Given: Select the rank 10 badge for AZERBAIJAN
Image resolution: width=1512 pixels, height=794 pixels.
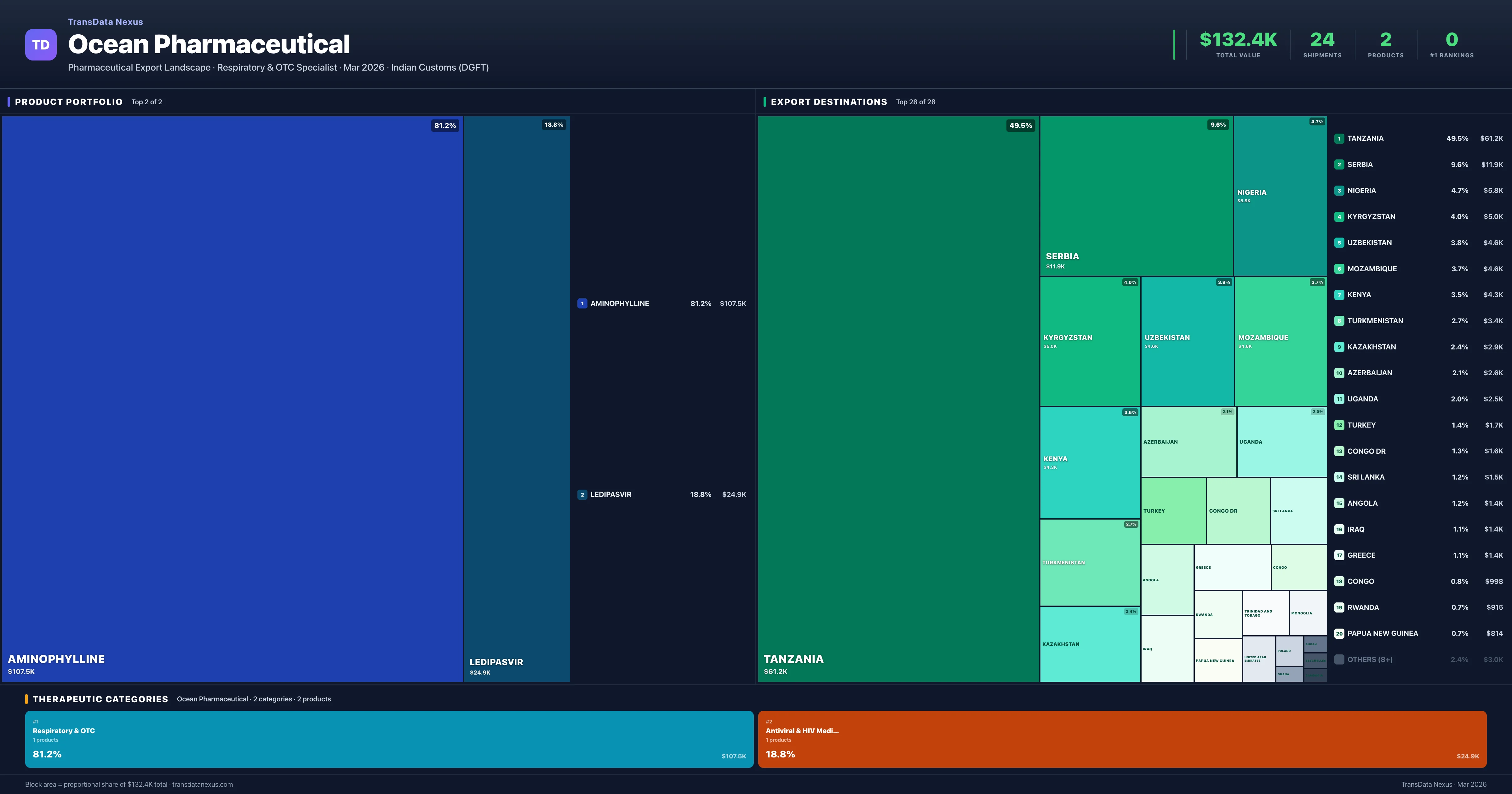Looking at the screenshot, I should (1339, 372).
